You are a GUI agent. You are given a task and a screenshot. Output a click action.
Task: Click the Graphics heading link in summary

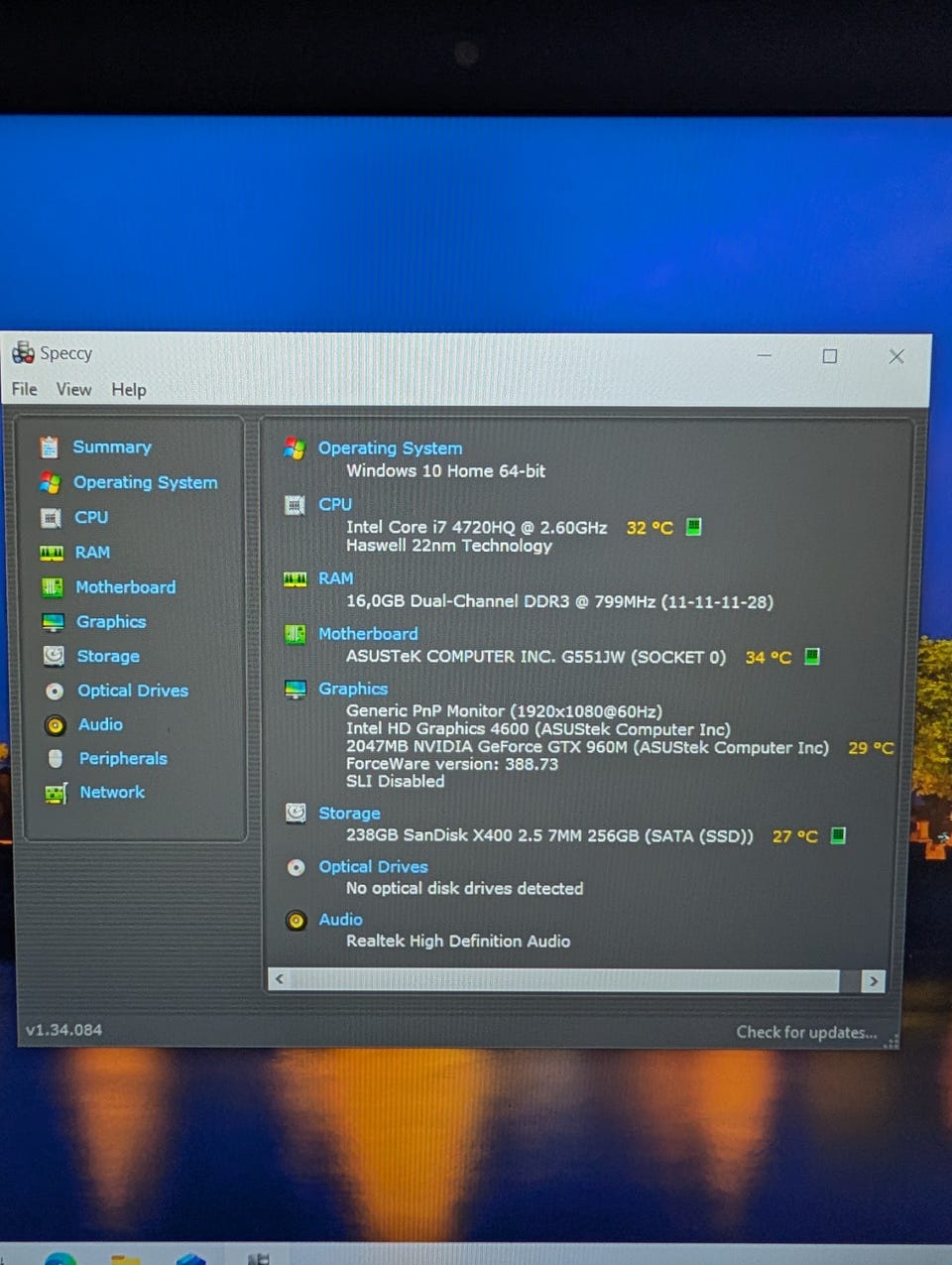pyautogui.click(x=353, y=689)
